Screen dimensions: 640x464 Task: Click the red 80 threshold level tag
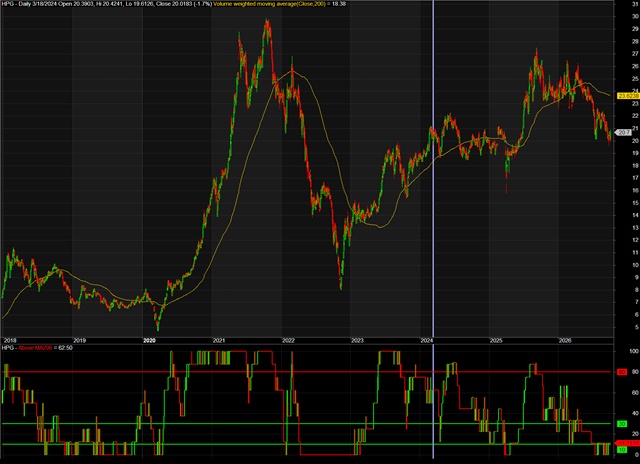point(622,372)
